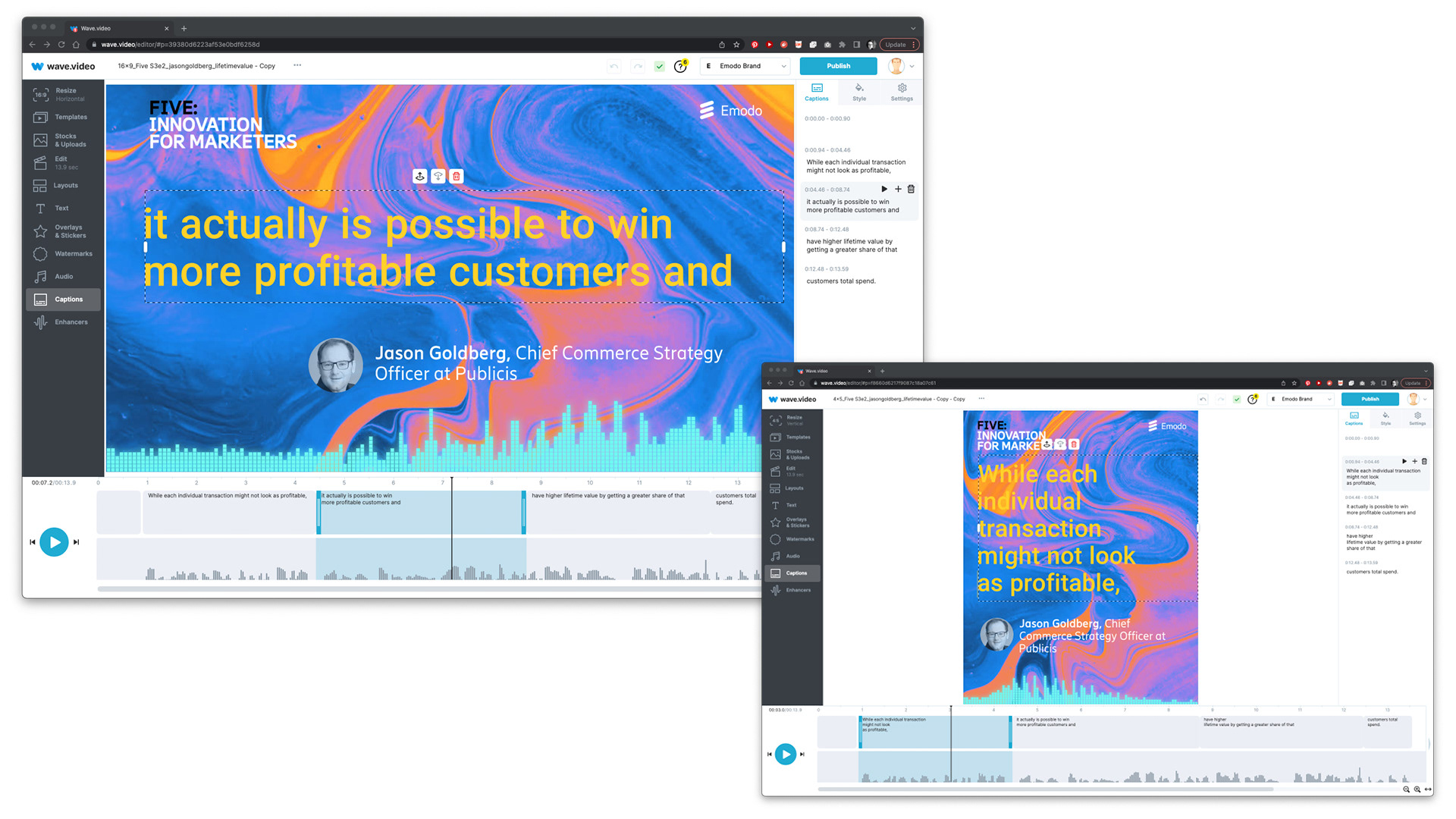The image size is (1456, 819).
Task: Select the Wave.video browser tab in large window
Action: (119, 28)
